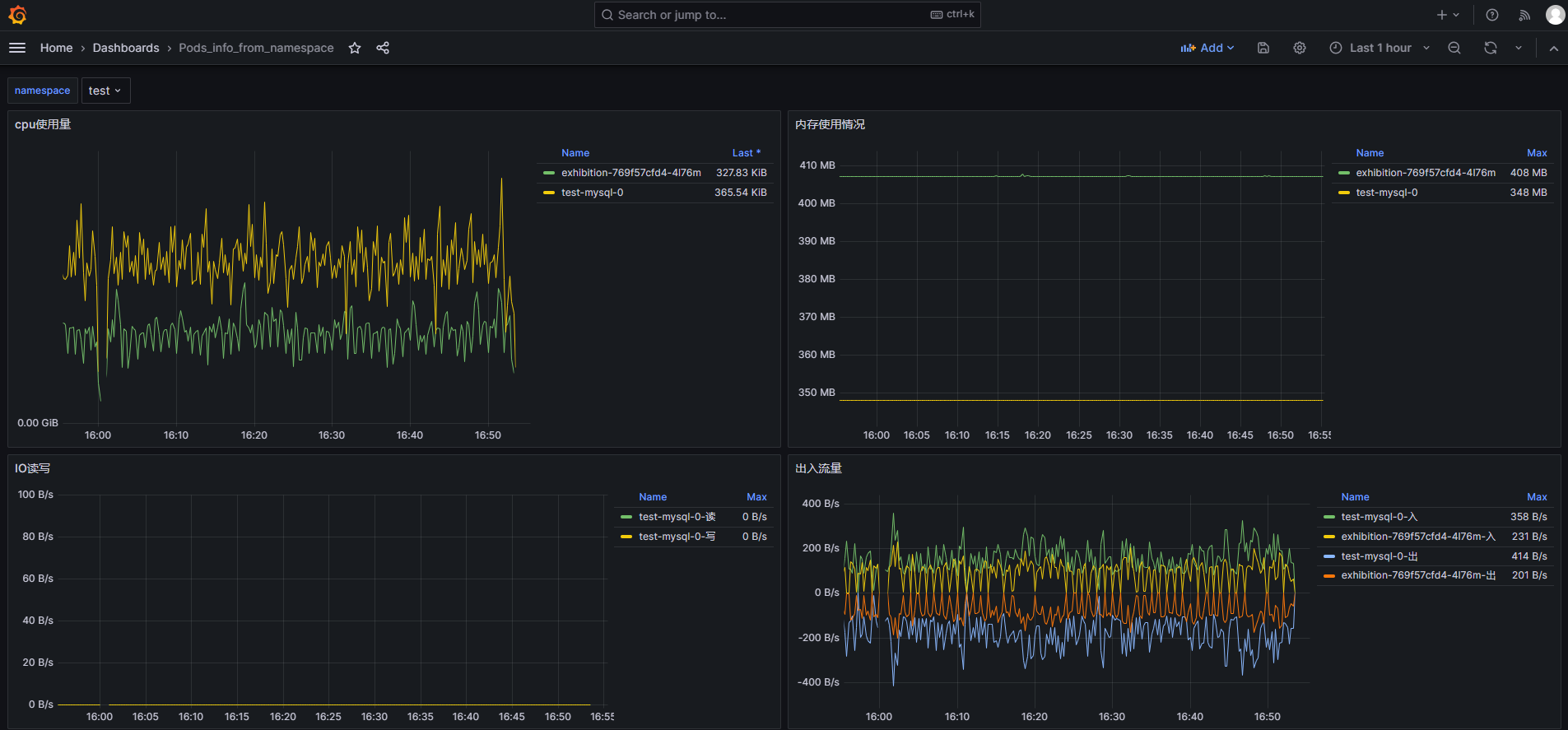Change yellow color swatch of test-mysql-0-写
Viewport: 1568px width, 730px height.
[626, 537]
